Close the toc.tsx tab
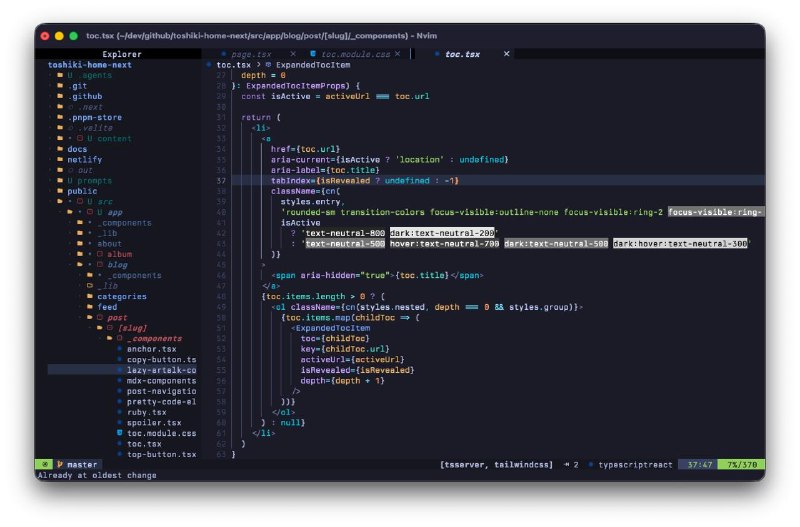This screenshot has height=527, width=800. 507,54
